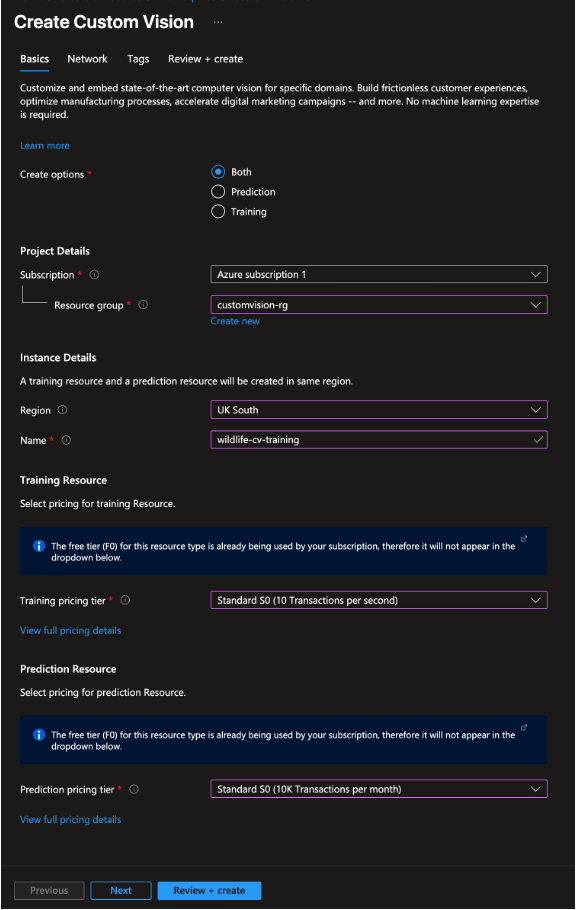576x910 pixels.
Task: Show the info tooltip for Region
Action: (x=62, y=410)
